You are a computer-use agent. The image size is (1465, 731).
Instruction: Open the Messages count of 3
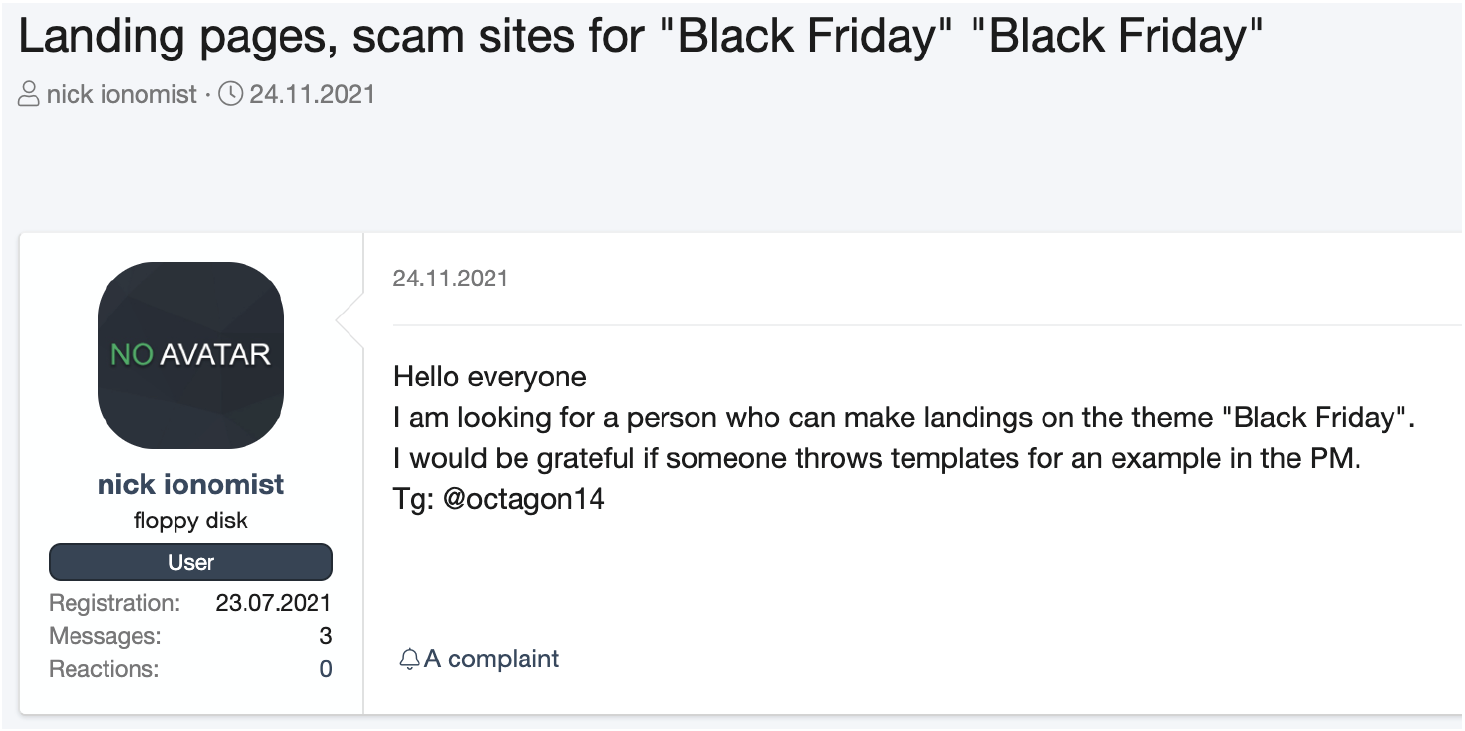(x=326, y=636)
